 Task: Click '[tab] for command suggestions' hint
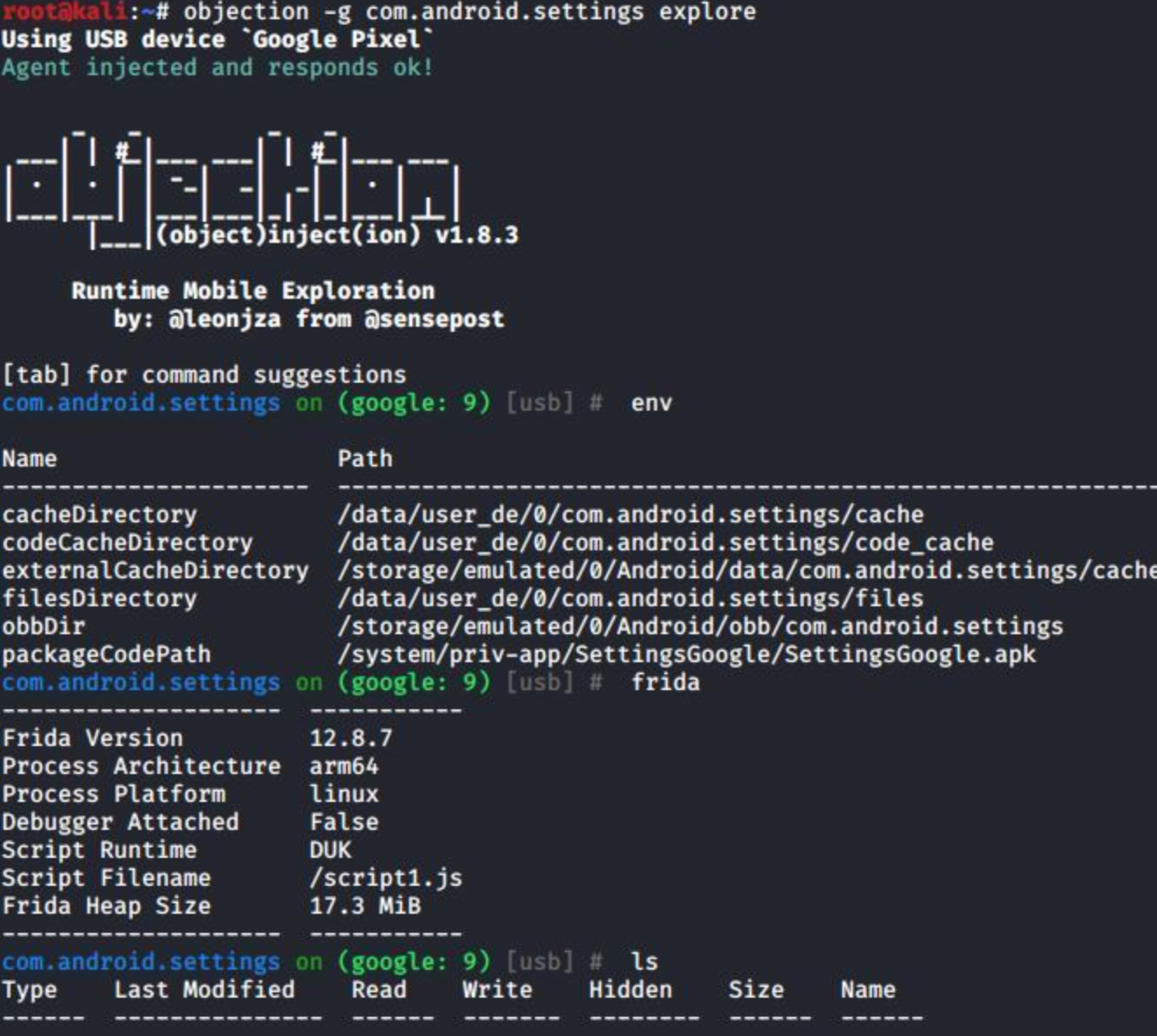tap(204, 375)
